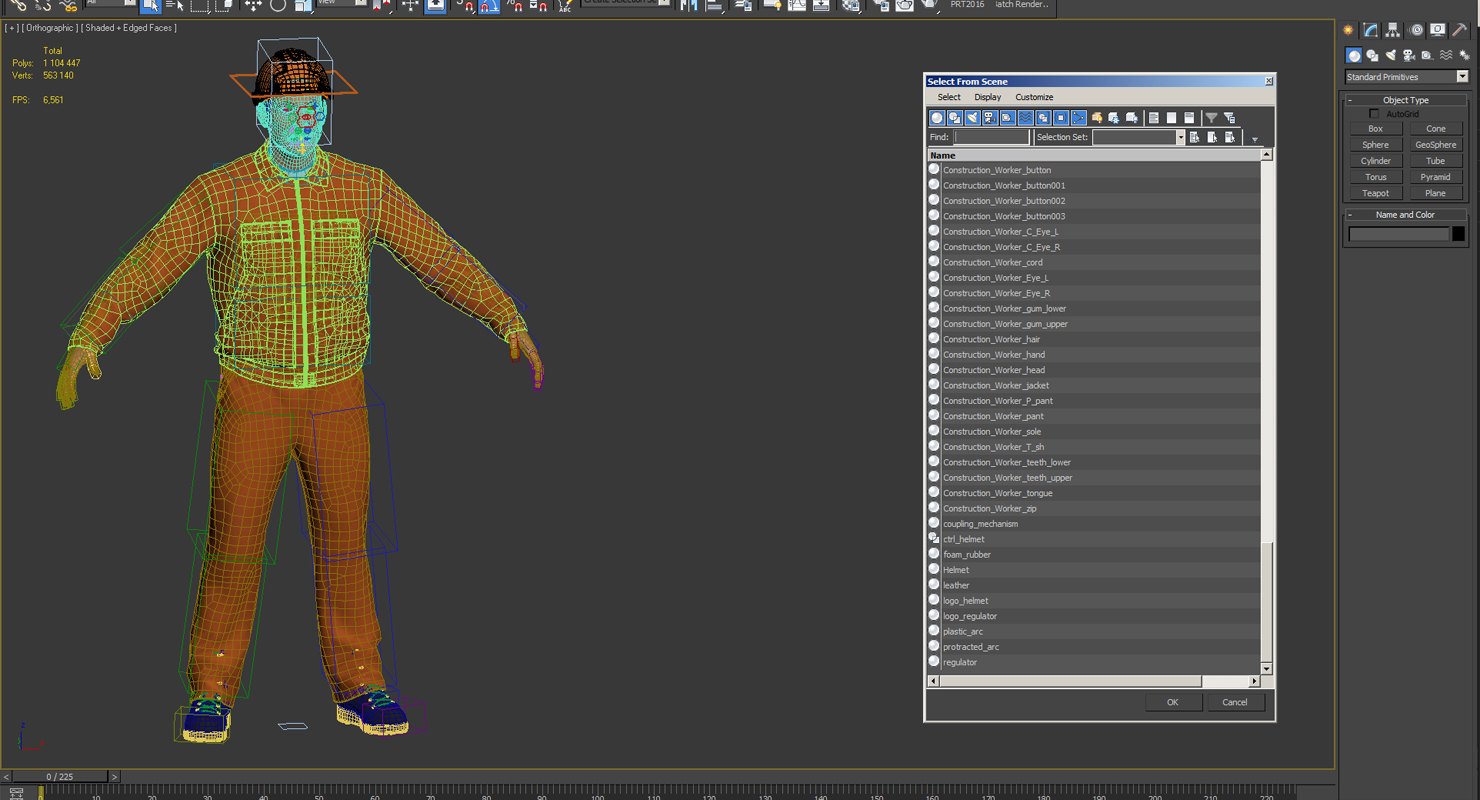Open the Utilities hammer tab in command panel
Viewport: 1480px width, 800px height.
coord(1460,30)
